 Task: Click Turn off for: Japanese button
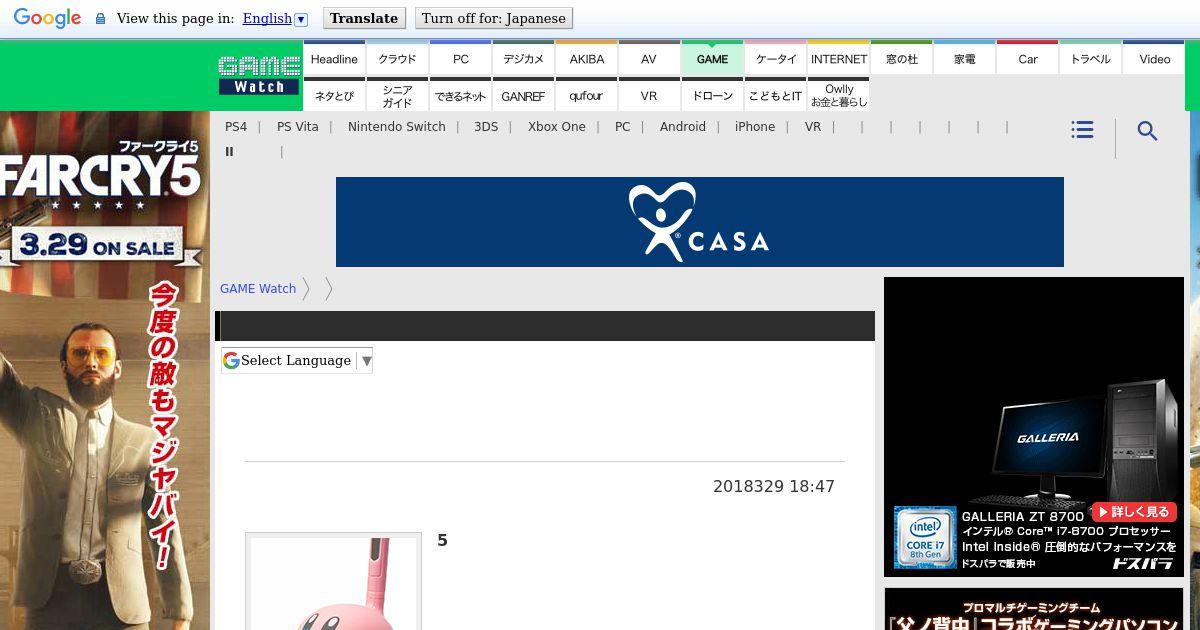pyautogui.click(x=494, y=18)
